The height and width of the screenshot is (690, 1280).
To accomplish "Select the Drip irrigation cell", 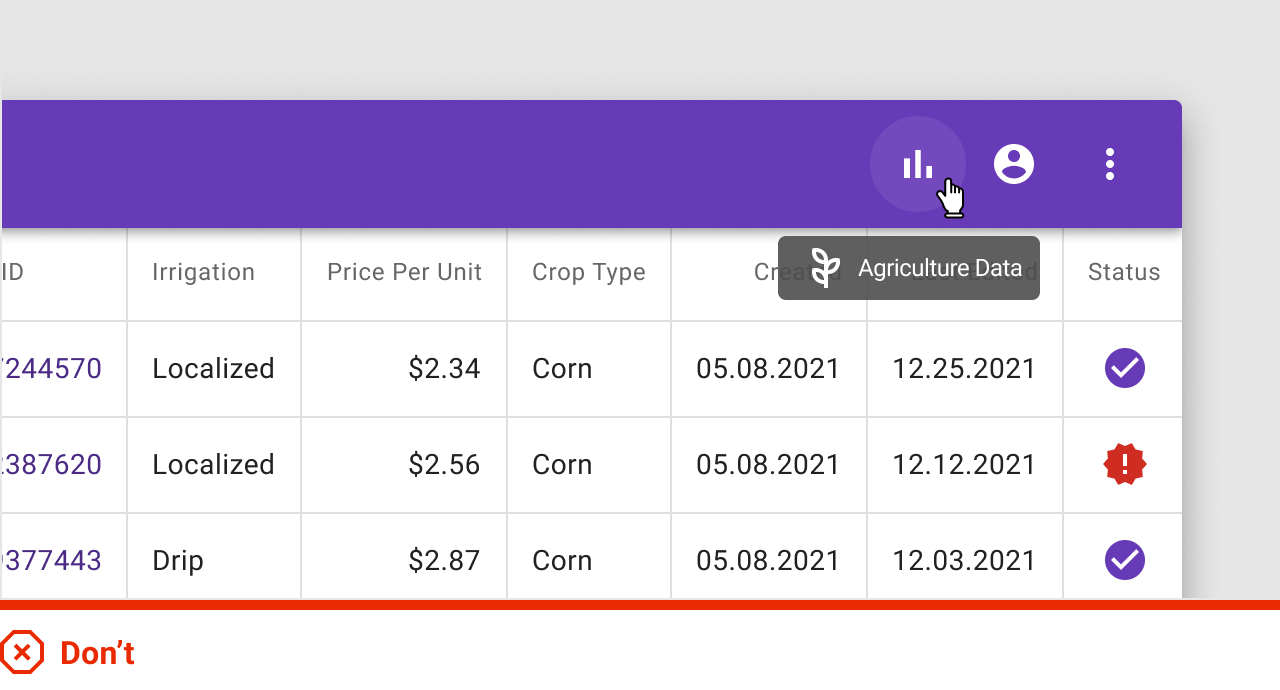I will point(178,560).
